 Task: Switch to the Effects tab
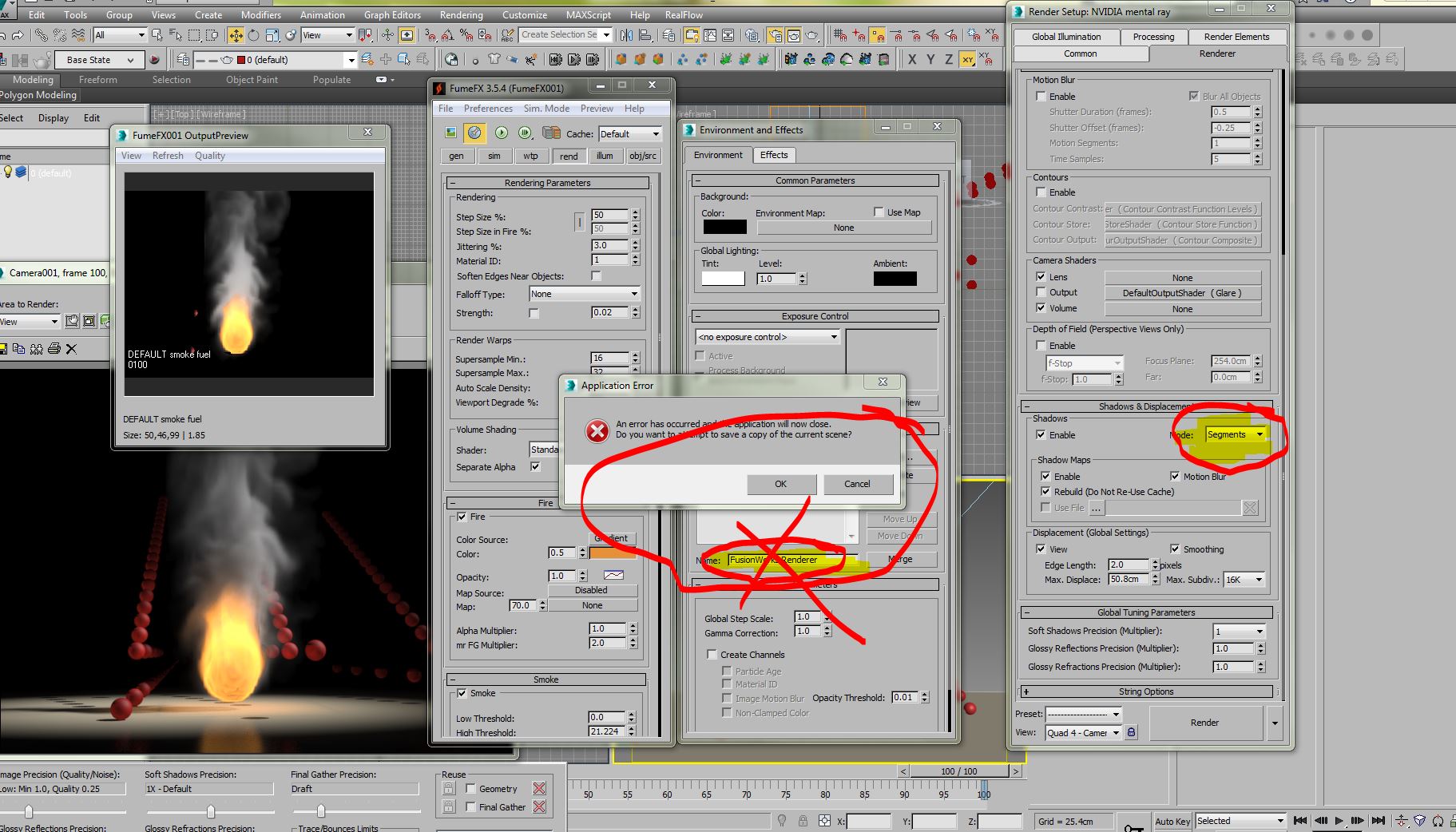773,155
